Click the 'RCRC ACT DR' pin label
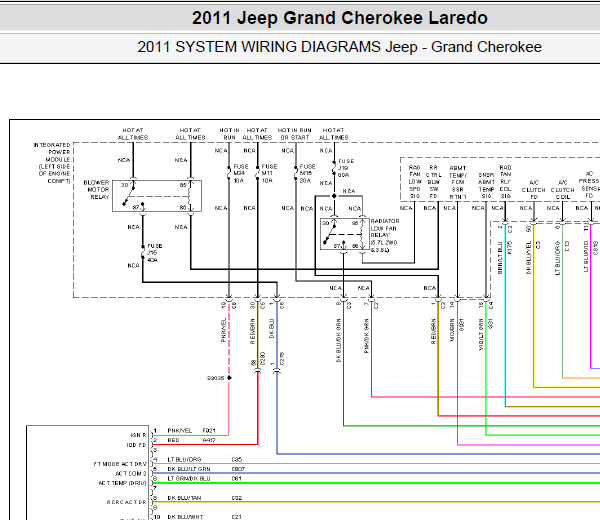 [x=127, y=502]
